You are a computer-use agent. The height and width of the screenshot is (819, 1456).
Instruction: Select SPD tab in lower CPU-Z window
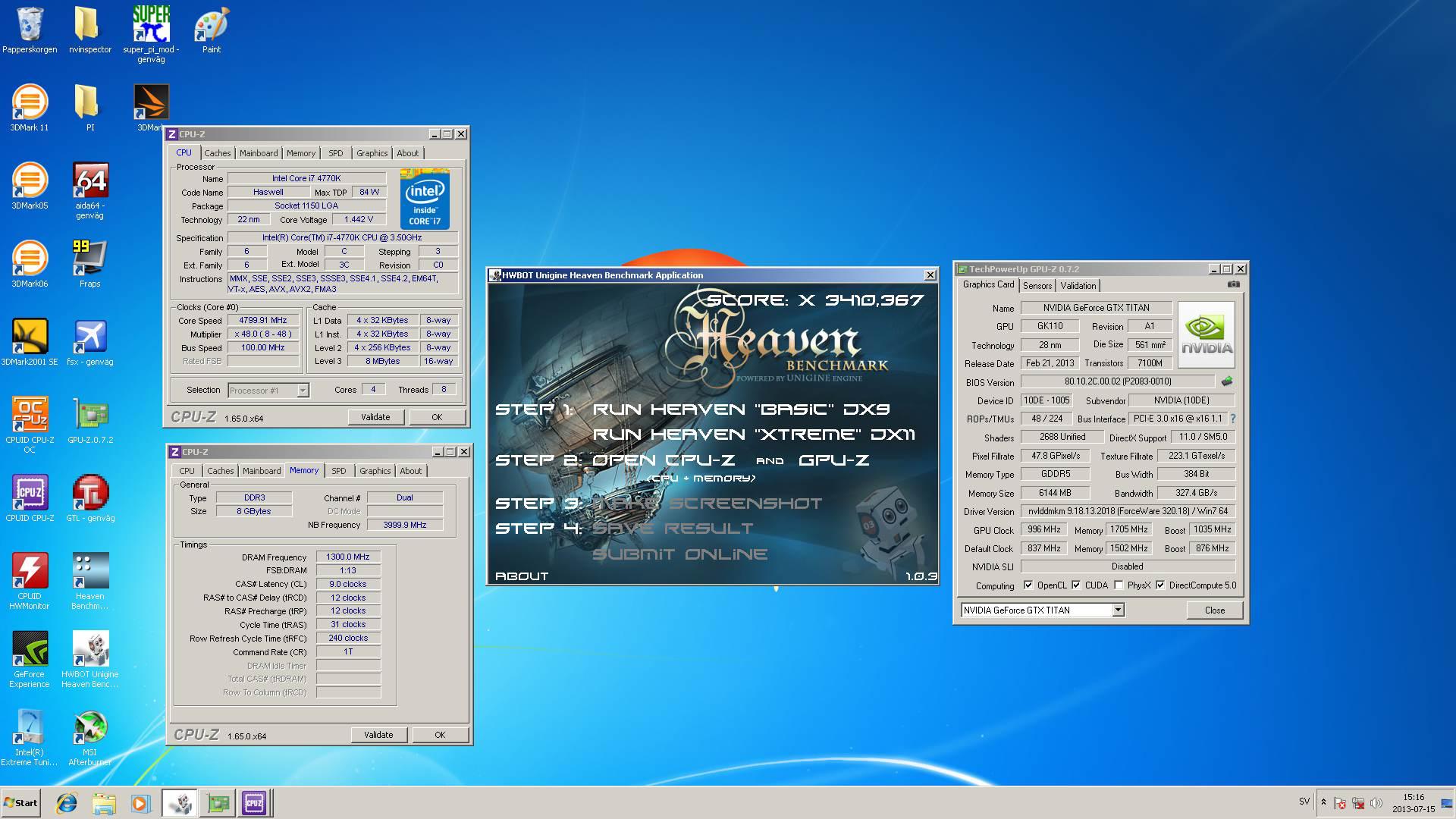point(339,471)
